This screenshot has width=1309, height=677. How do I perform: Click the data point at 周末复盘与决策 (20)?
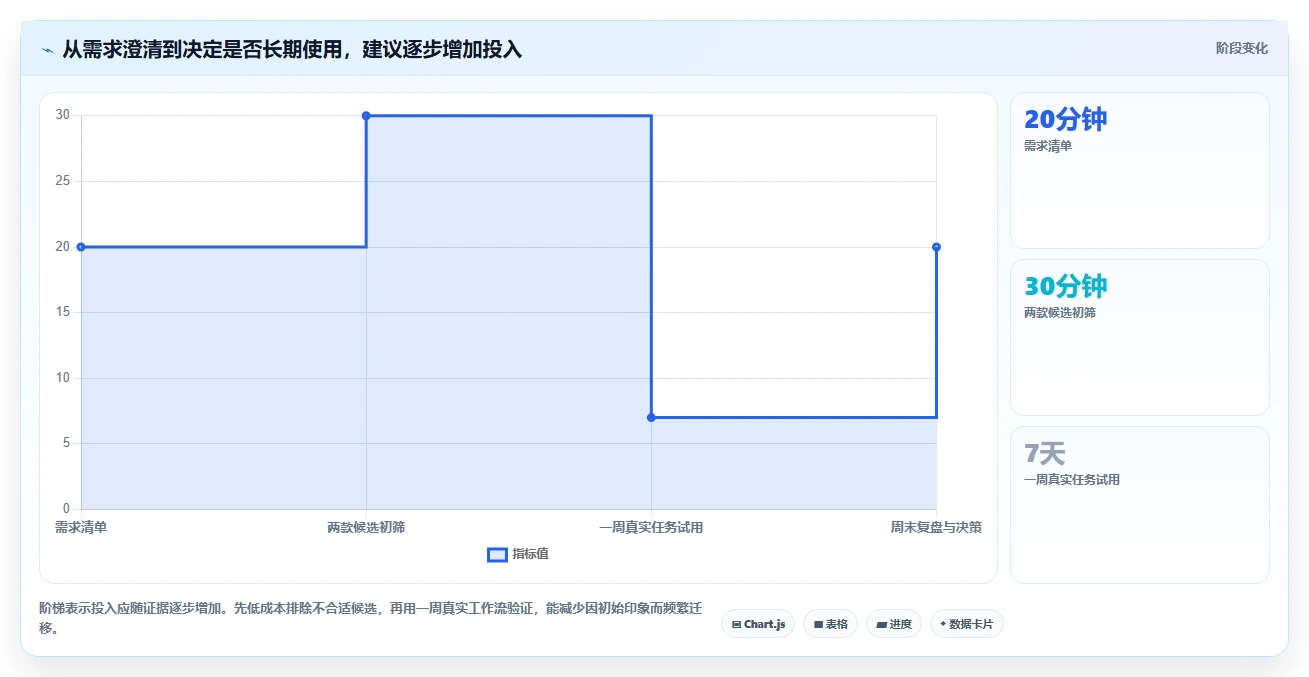pyautogui.click(x=936, y=247)
